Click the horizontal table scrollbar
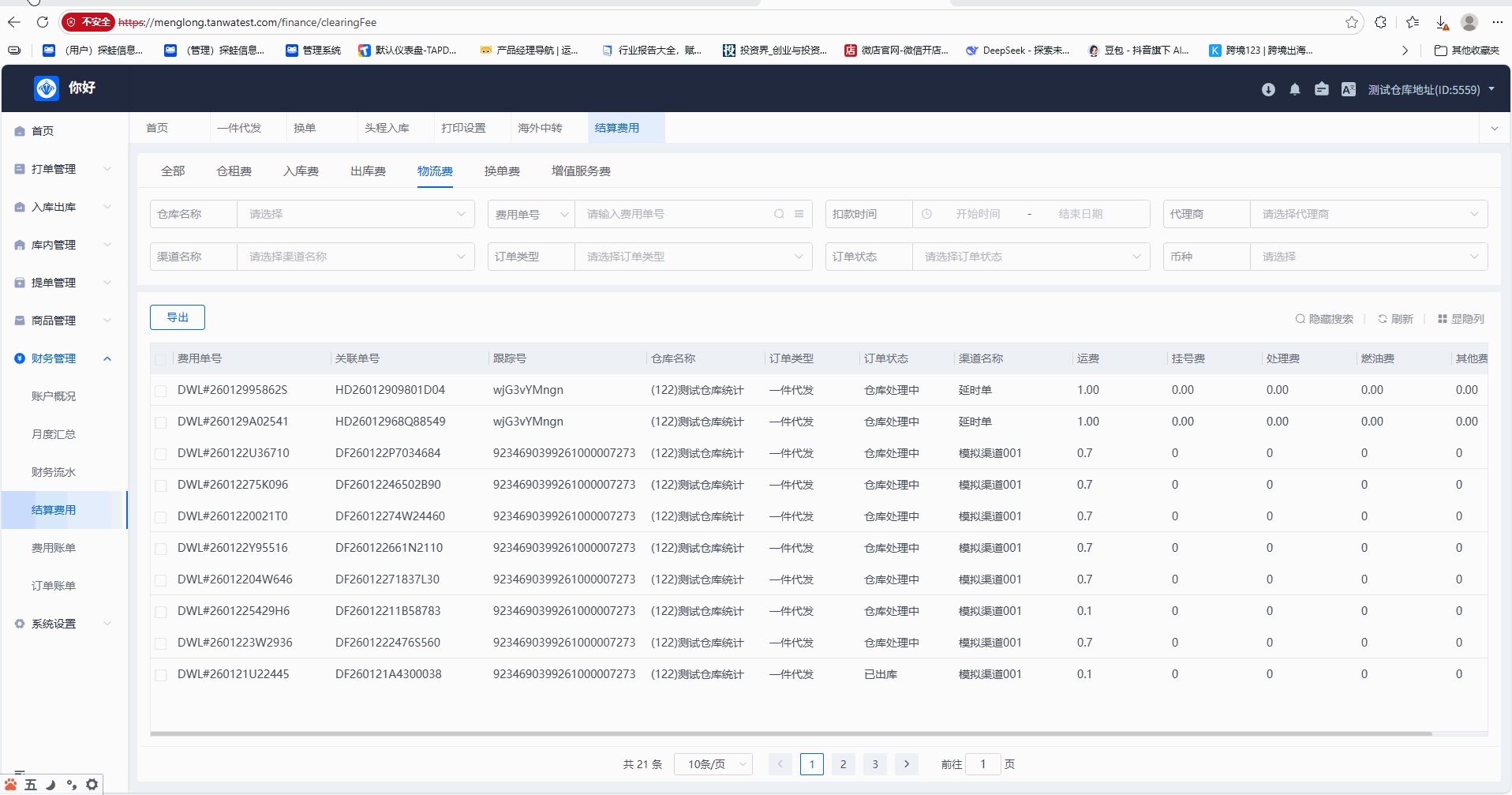 [x=789, y=733]
